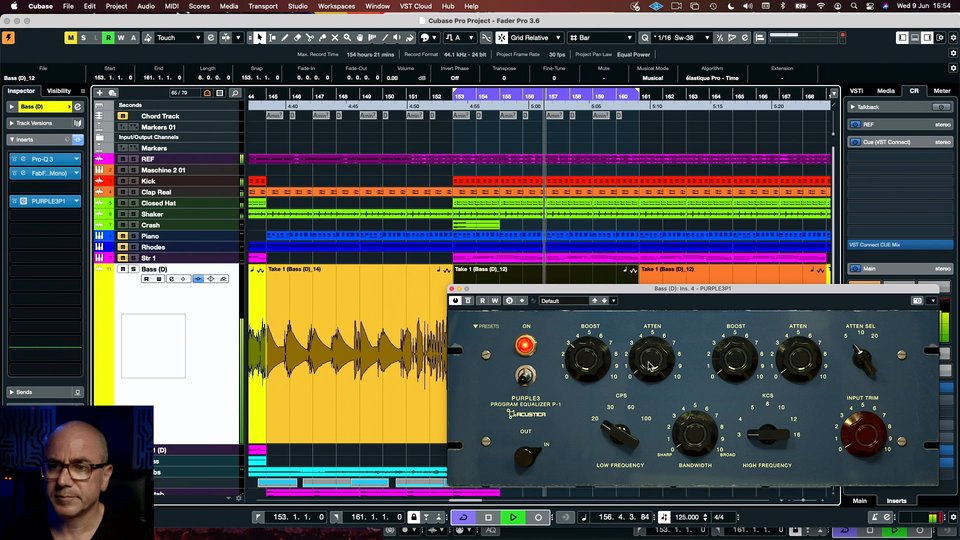Toggle plugin activate power button in plugin header
The height and width of the screenshot is (540, 960).
[x=455, y=301]
